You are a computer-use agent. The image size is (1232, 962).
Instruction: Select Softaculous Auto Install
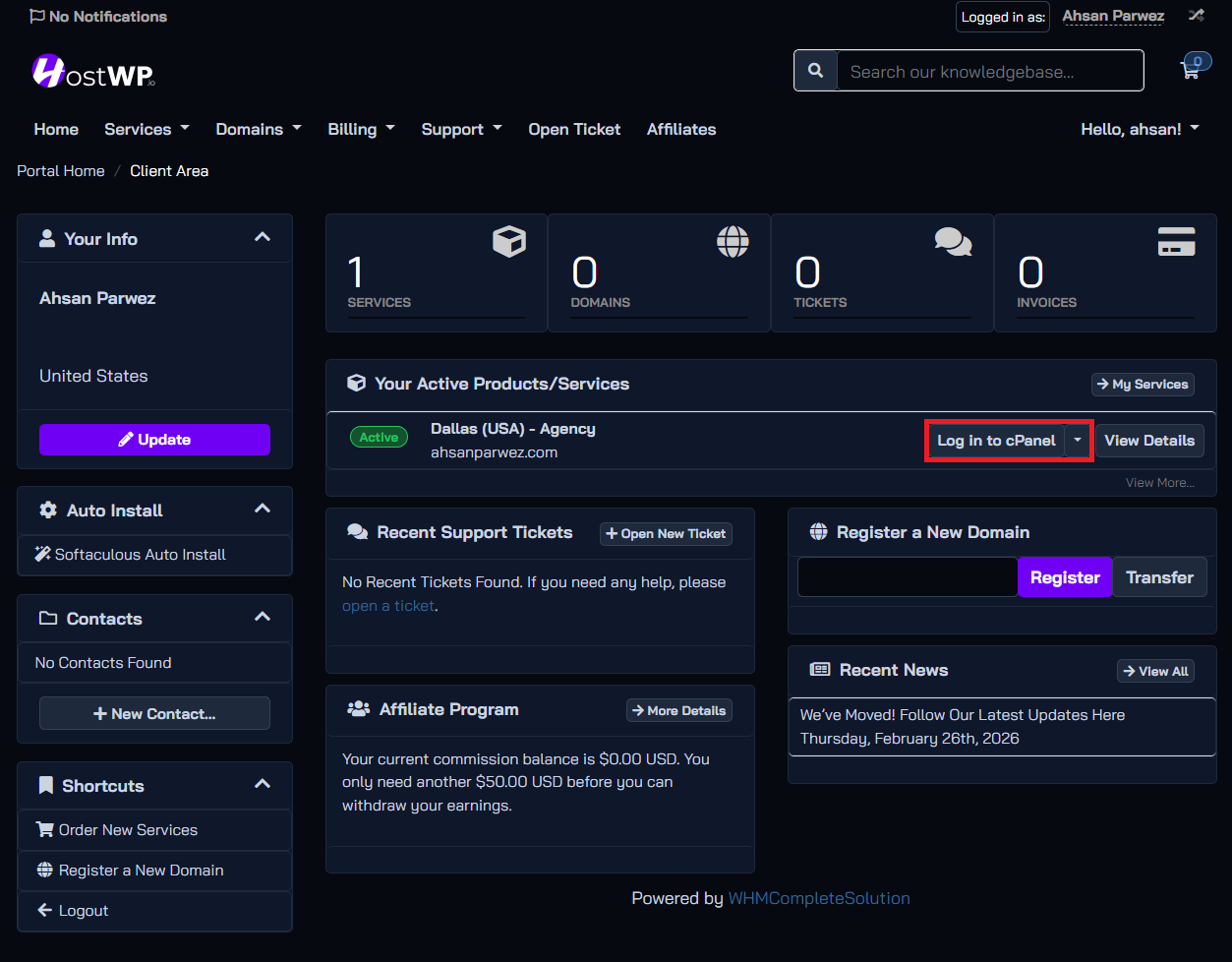(x=140, y=555)
